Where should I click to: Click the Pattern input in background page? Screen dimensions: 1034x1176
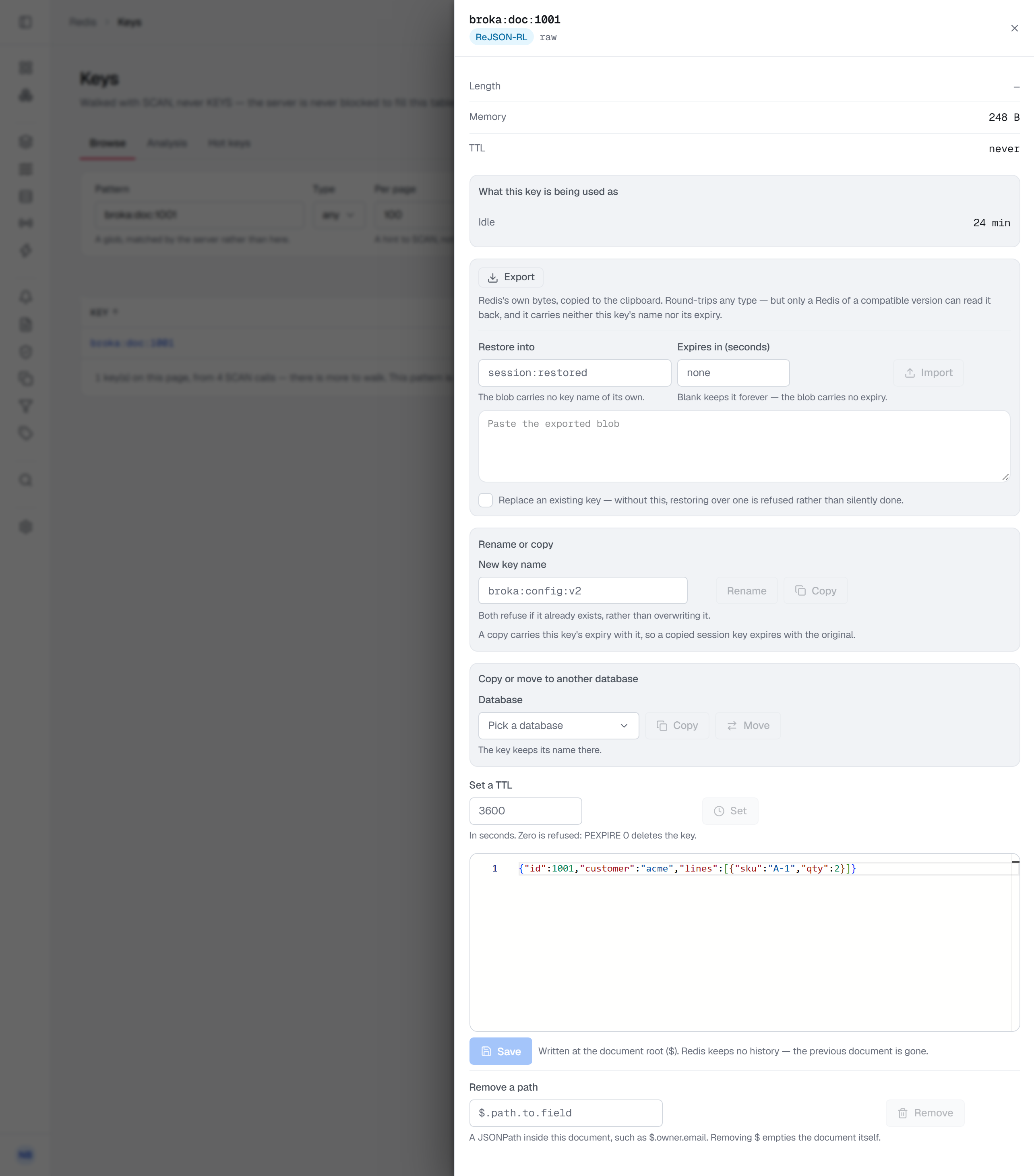pyautogui.click(x=199, y=215)
